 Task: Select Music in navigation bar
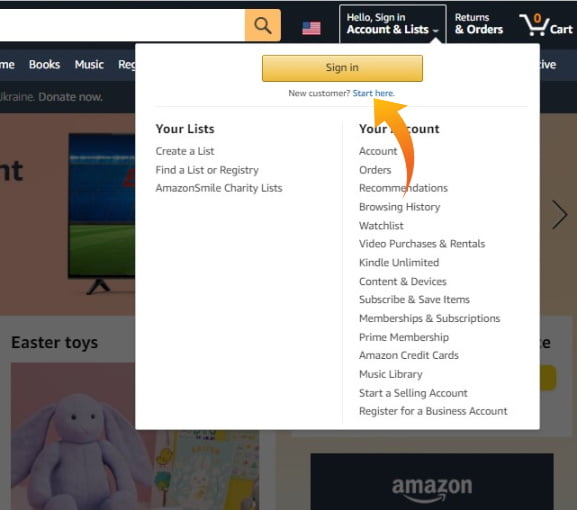pos(89,64)
